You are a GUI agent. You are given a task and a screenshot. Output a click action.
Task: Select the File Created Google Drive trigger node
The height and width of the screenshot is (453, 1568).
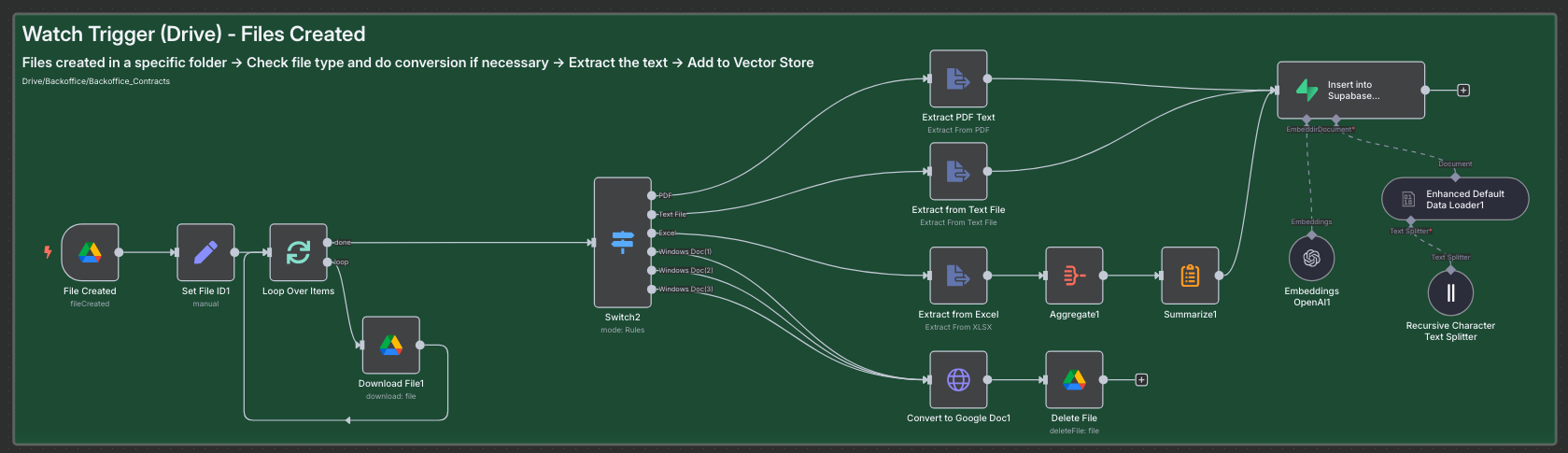90,252
